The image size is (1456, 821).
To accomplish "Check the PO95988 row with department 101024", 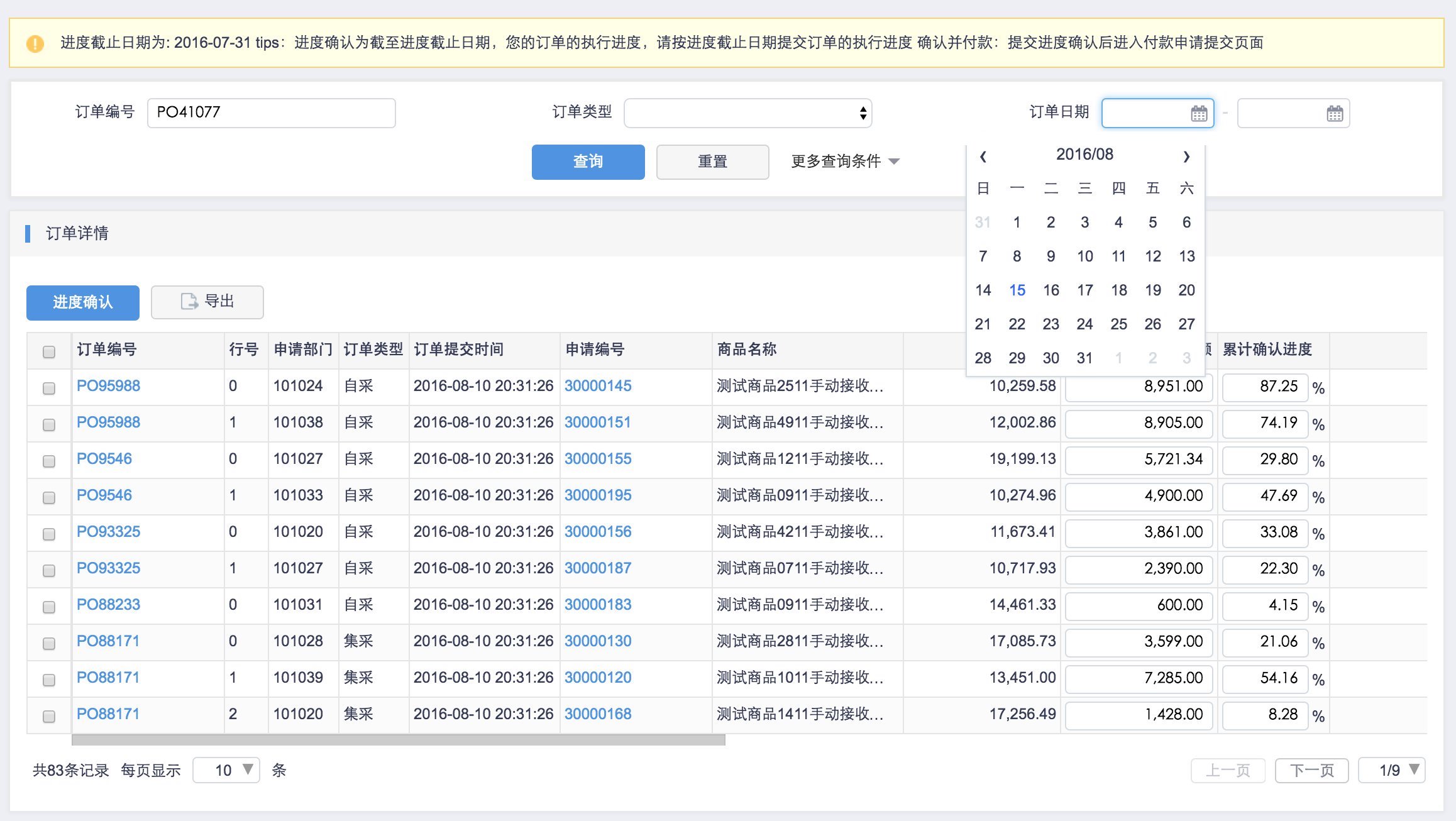I will tap(49, 388).
